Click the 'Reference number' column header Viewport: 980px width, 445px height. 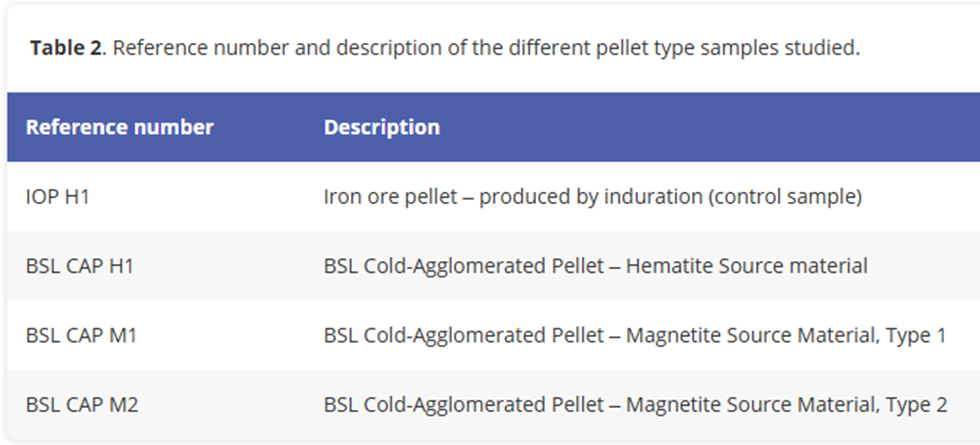point(119,127)
